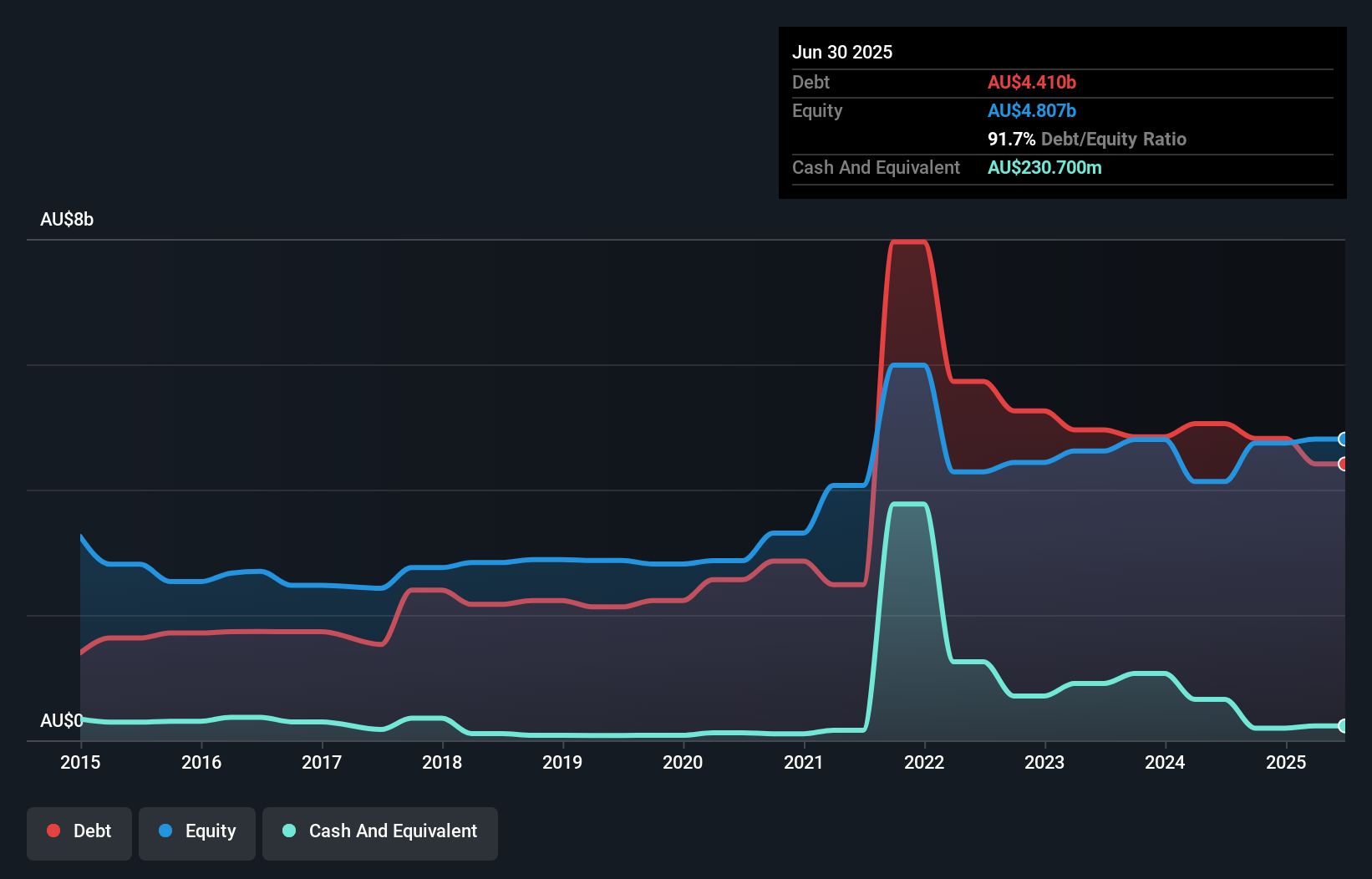Click the 2025 year label on the axis
The height and width of the screenshot is (879, 1372).
coord(1286,762)
